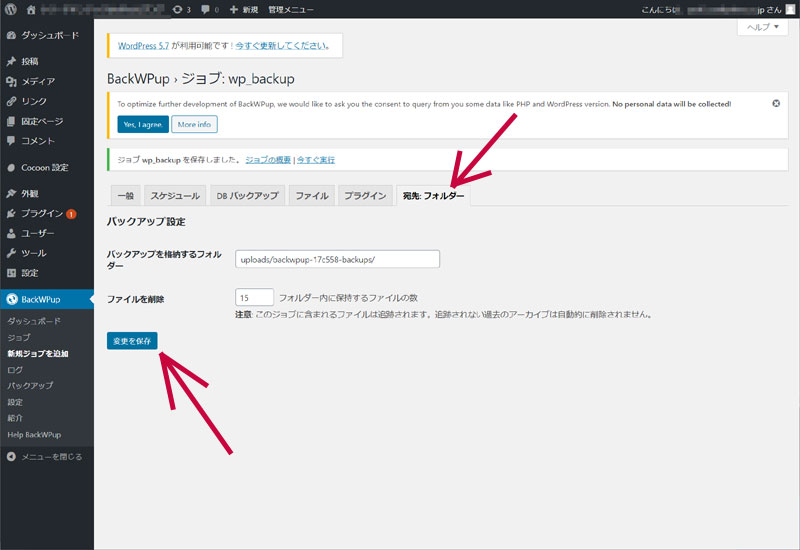
Task: Open 管理メニュー in the admin bar
Action: pyautogui.click(x=291, y=9)
